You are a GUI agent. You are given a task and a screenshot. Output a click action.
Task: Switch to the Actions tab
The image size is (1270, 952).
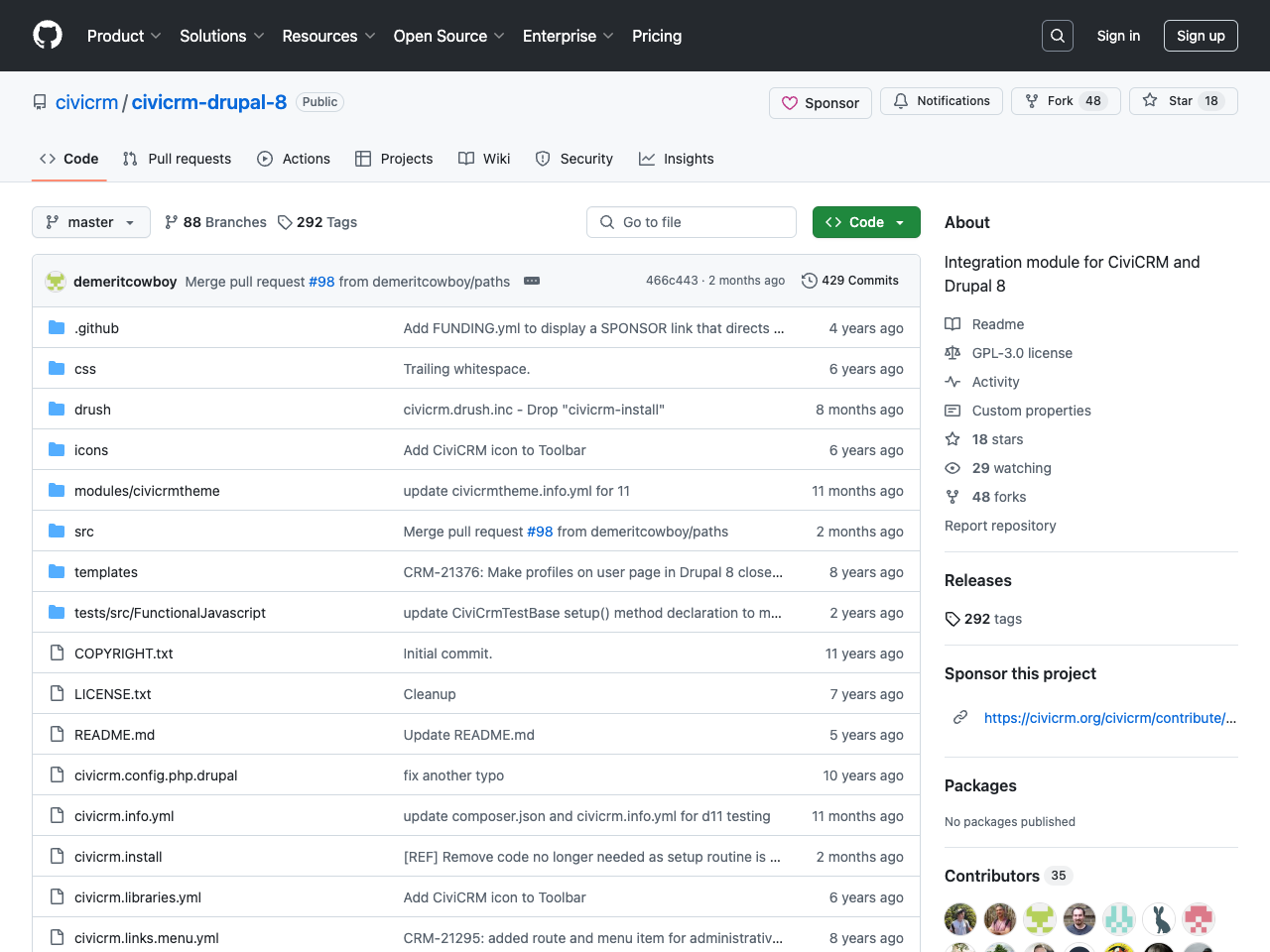coord(294,159)
